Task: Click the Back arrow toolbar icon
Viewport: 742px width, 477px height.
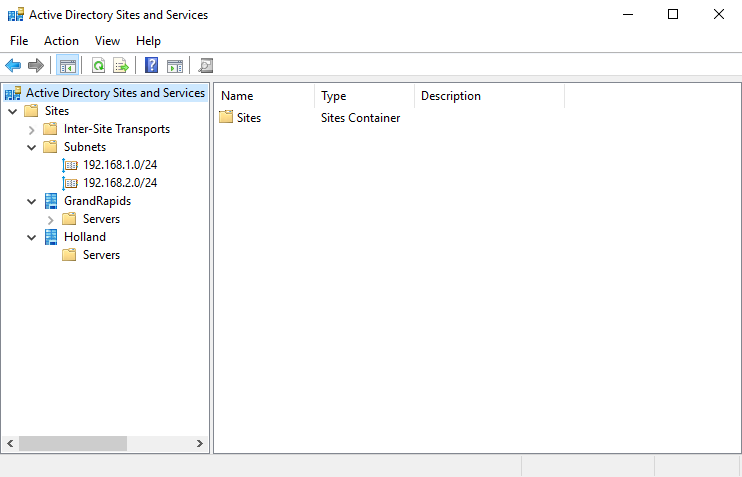Action: 13,66
